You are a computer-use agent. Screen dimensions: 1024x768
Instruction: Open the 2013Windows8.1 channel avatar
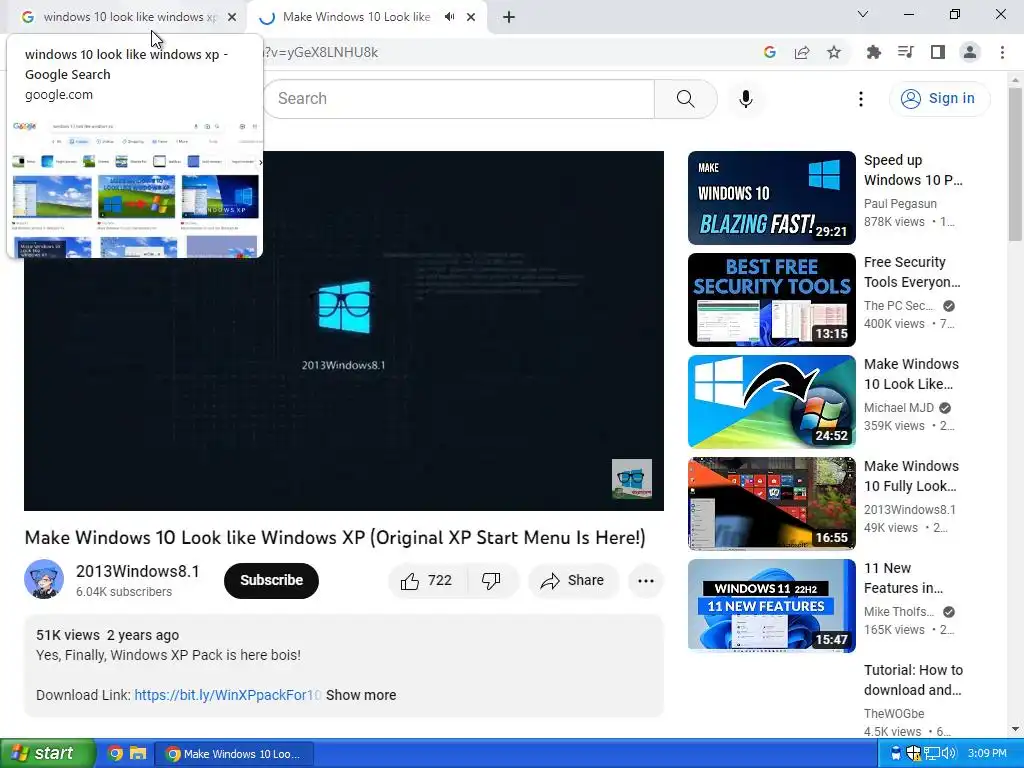(44, 579)
